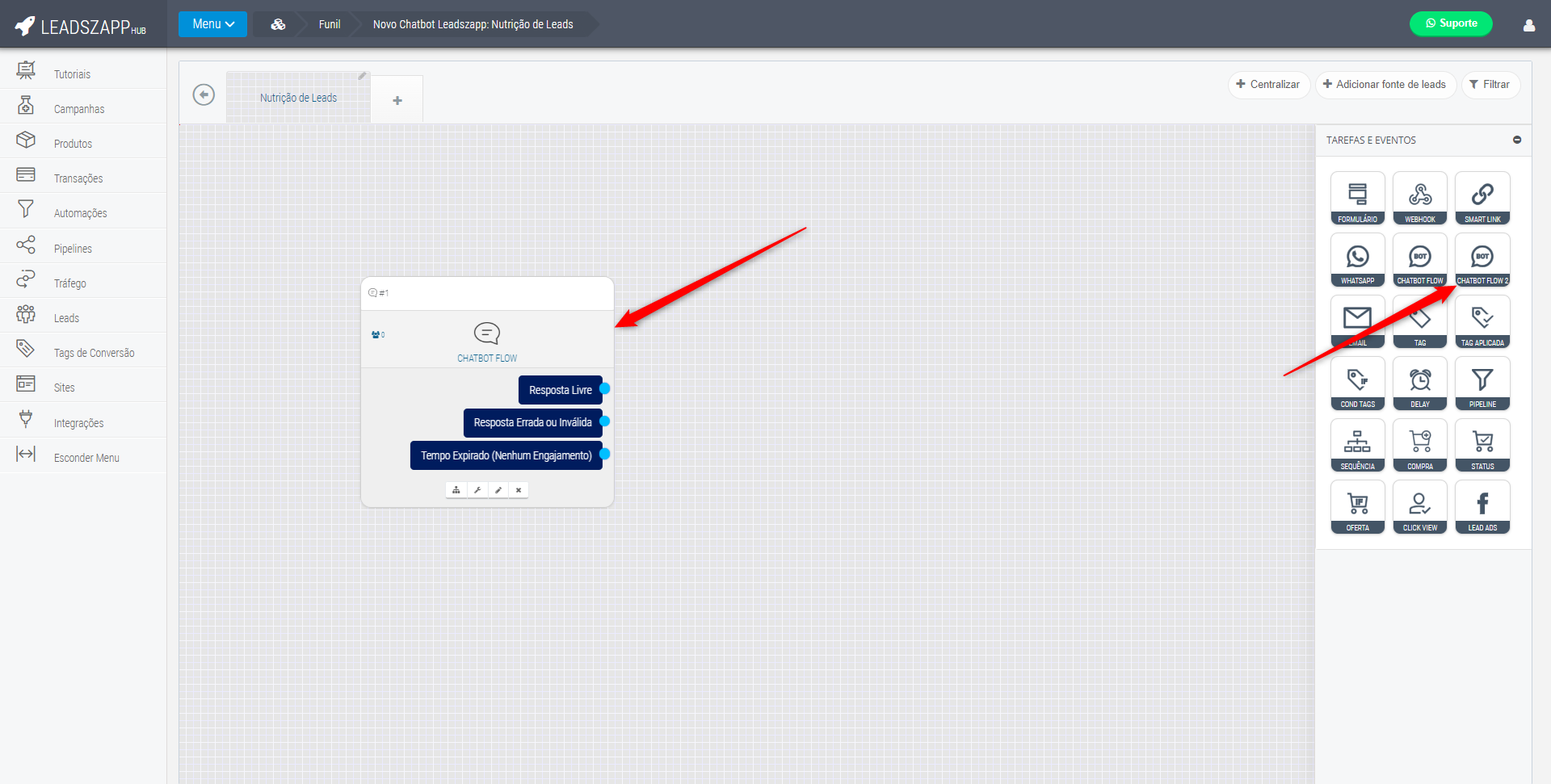This screenshot has width=1551, height=784.
Task: Pick the Lead Ads Facebook icon
Action: (1482, 506)
